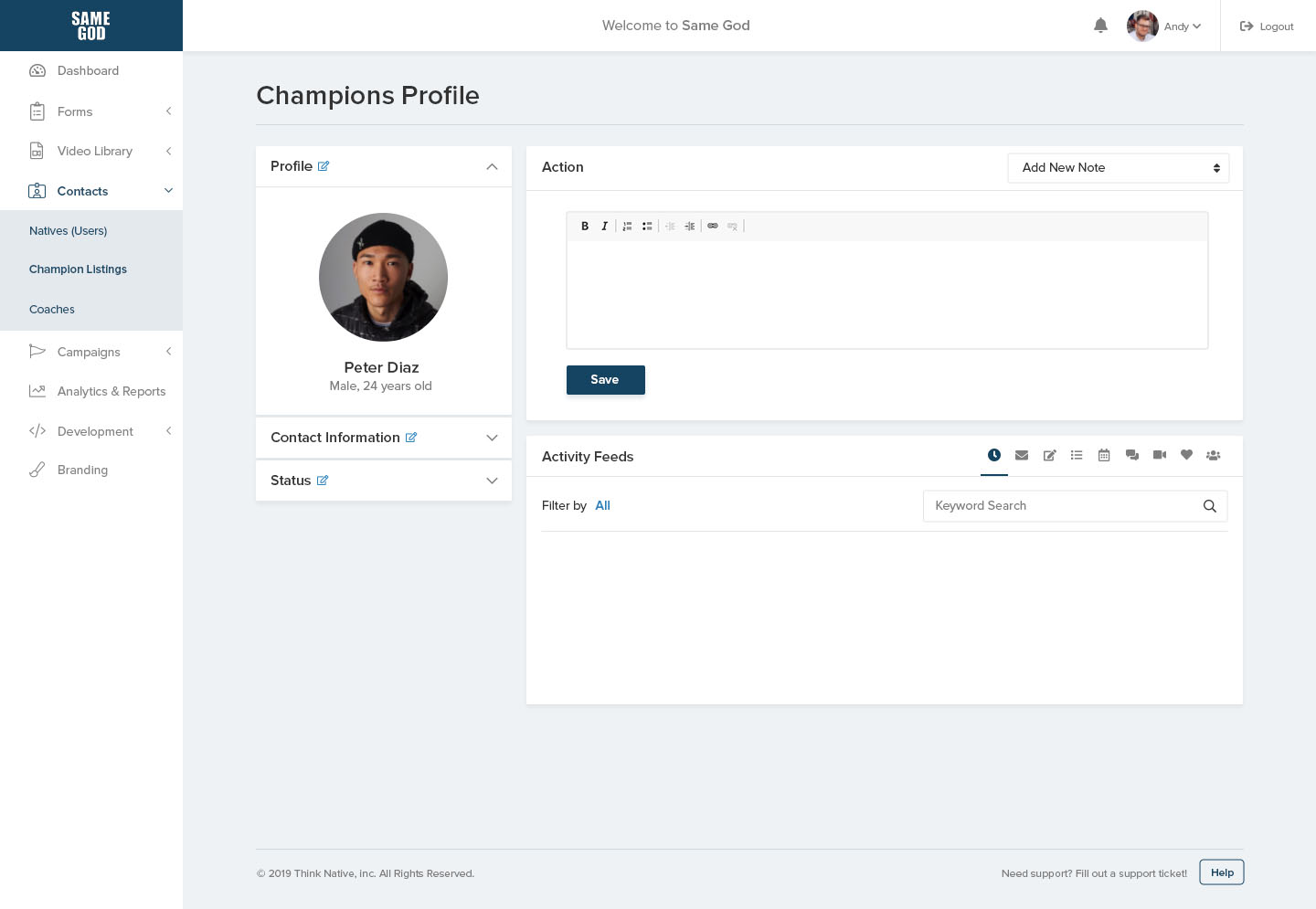Edit Contact Information via pencil icon
This screenshot has width=1316, height=909.
pyautogui.click(x=411, y=438)
